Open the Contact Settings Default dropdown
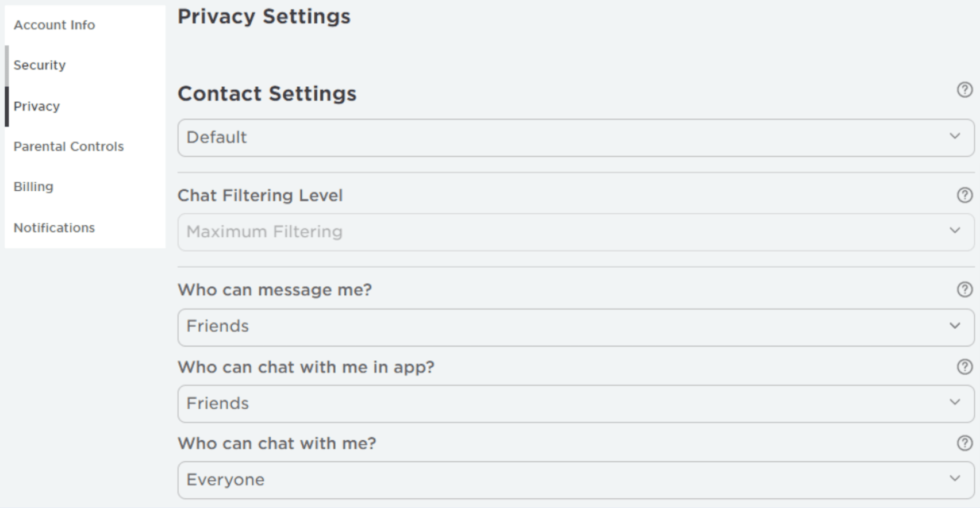980x508 pixels. pyautogui.click(x=575, y=137)
